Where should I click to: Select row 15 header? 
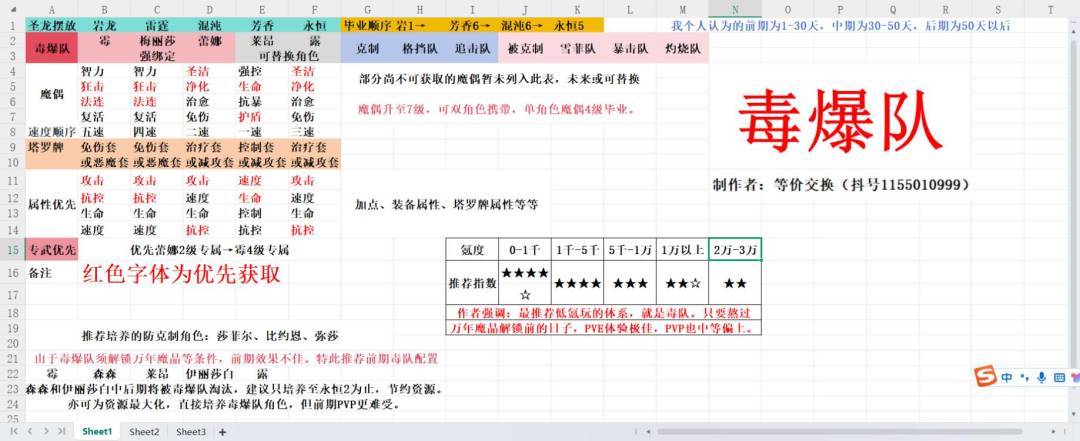coord(12,249)
